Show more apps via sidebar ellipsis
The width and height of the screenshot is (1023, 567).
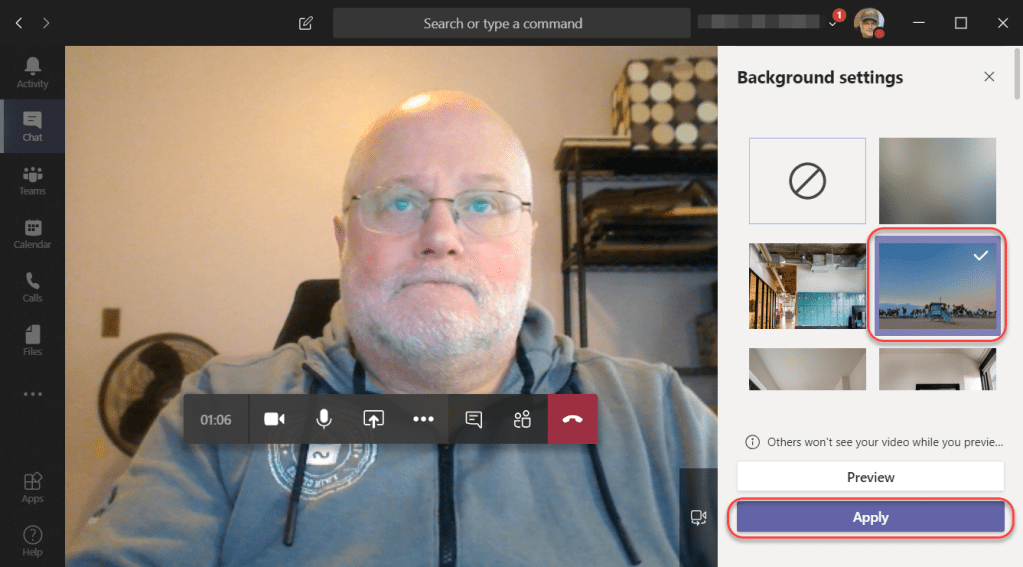(32, 394)
